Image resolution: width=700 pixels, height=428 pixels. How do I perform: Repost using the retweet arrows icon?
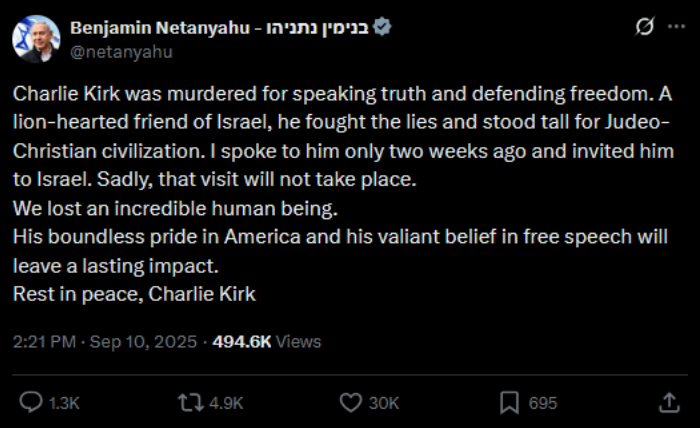[191, 403]
